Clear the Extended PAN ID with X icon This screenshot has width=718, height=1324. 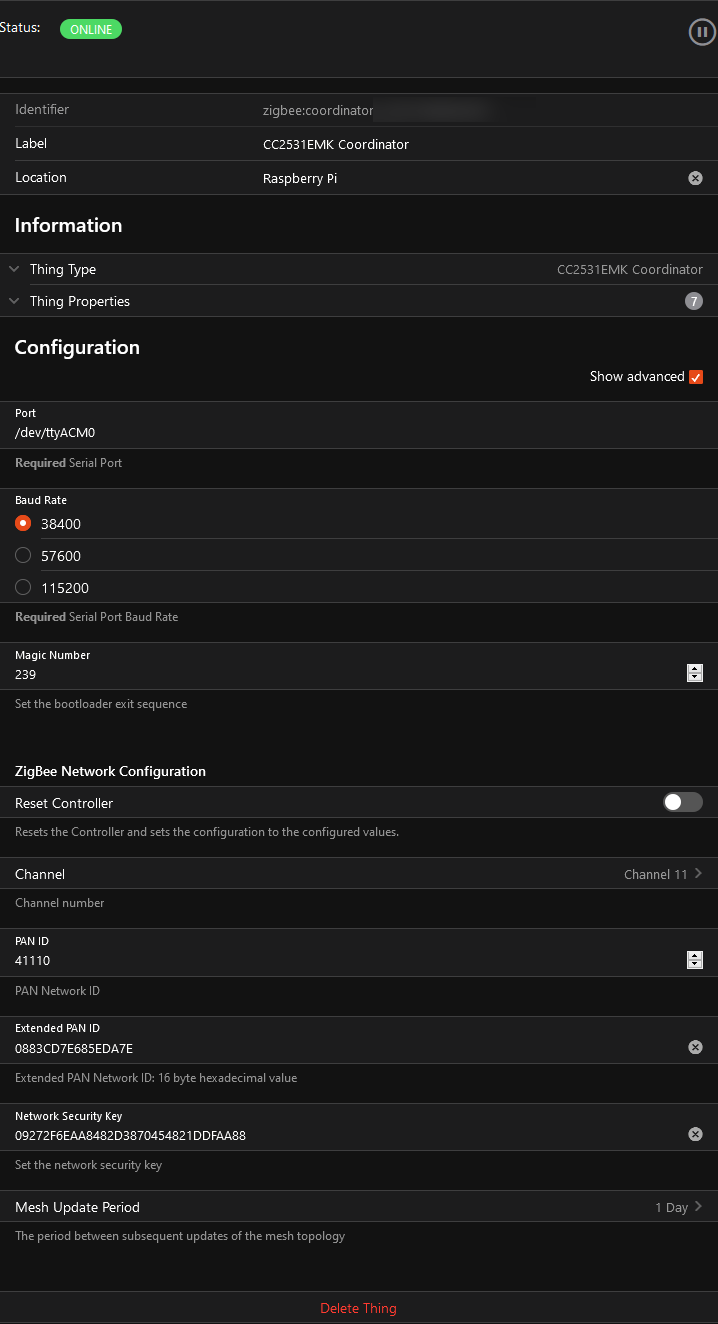[695, 1047]
